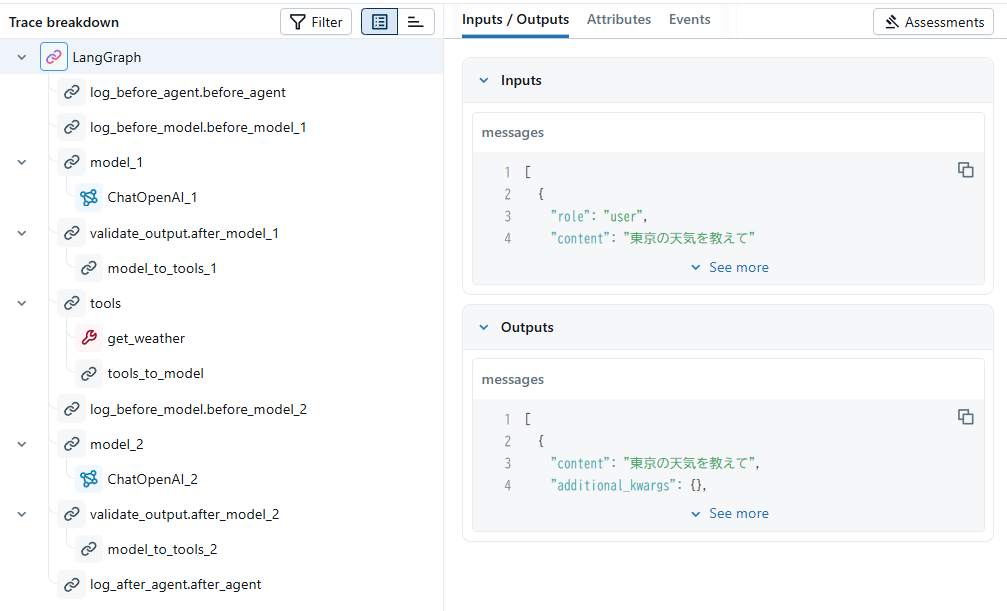Collapse the tools tree node
The height and width of the screenshot is (611, 1007).
coord(22,303)
